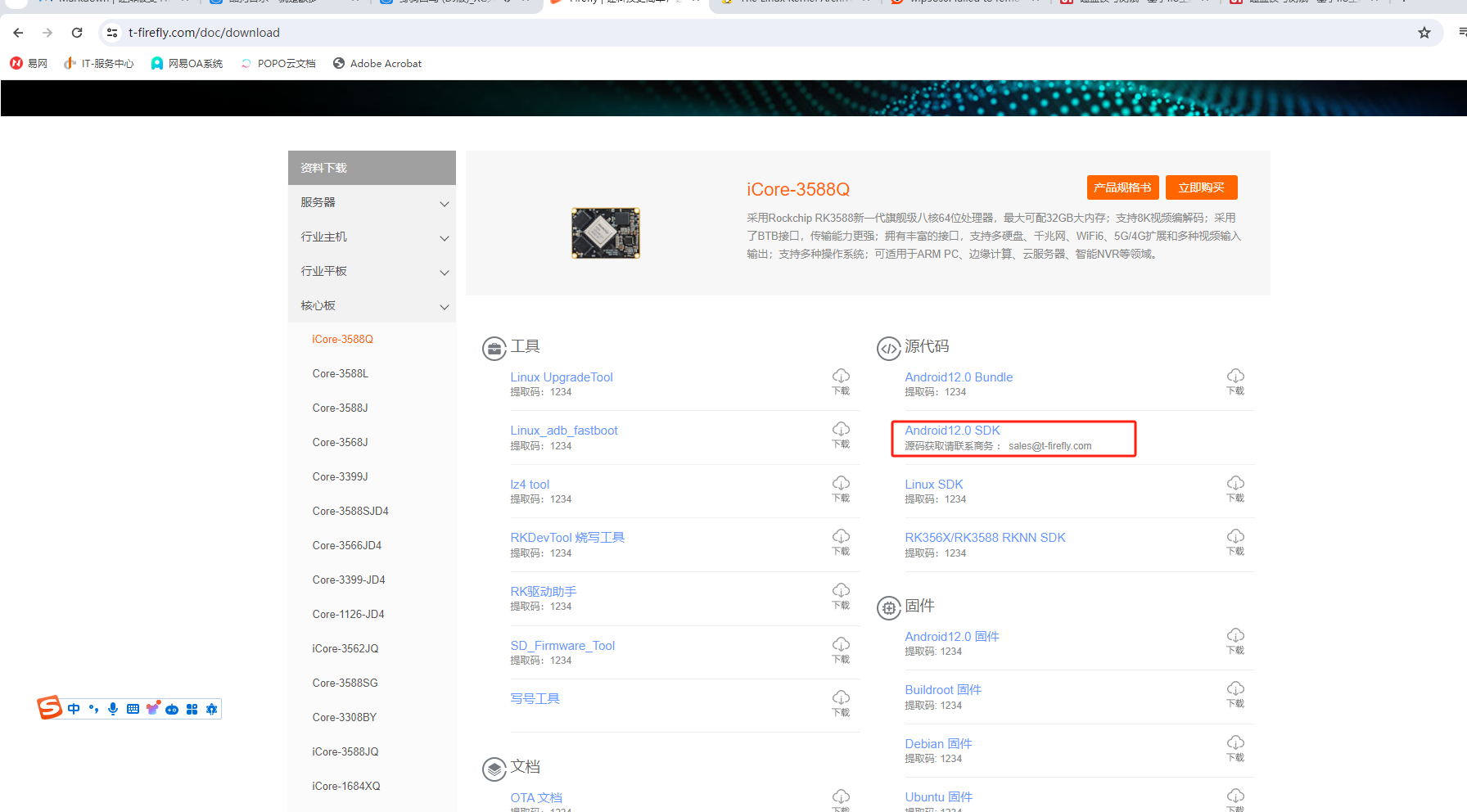The image size is (1467, 812).
Task: Open the Adobe Acrobat bookmark icon
Action: tap(338, 63)
